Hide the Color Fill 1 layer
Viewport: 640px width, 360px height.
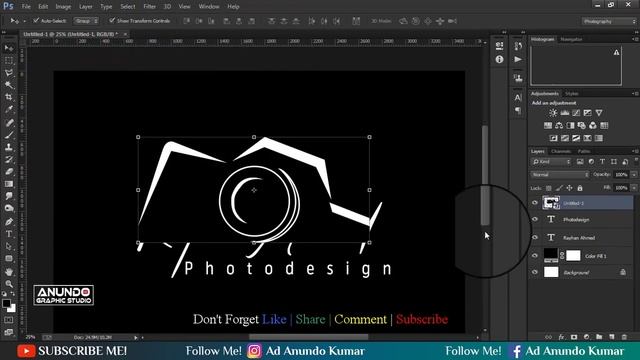535,256
